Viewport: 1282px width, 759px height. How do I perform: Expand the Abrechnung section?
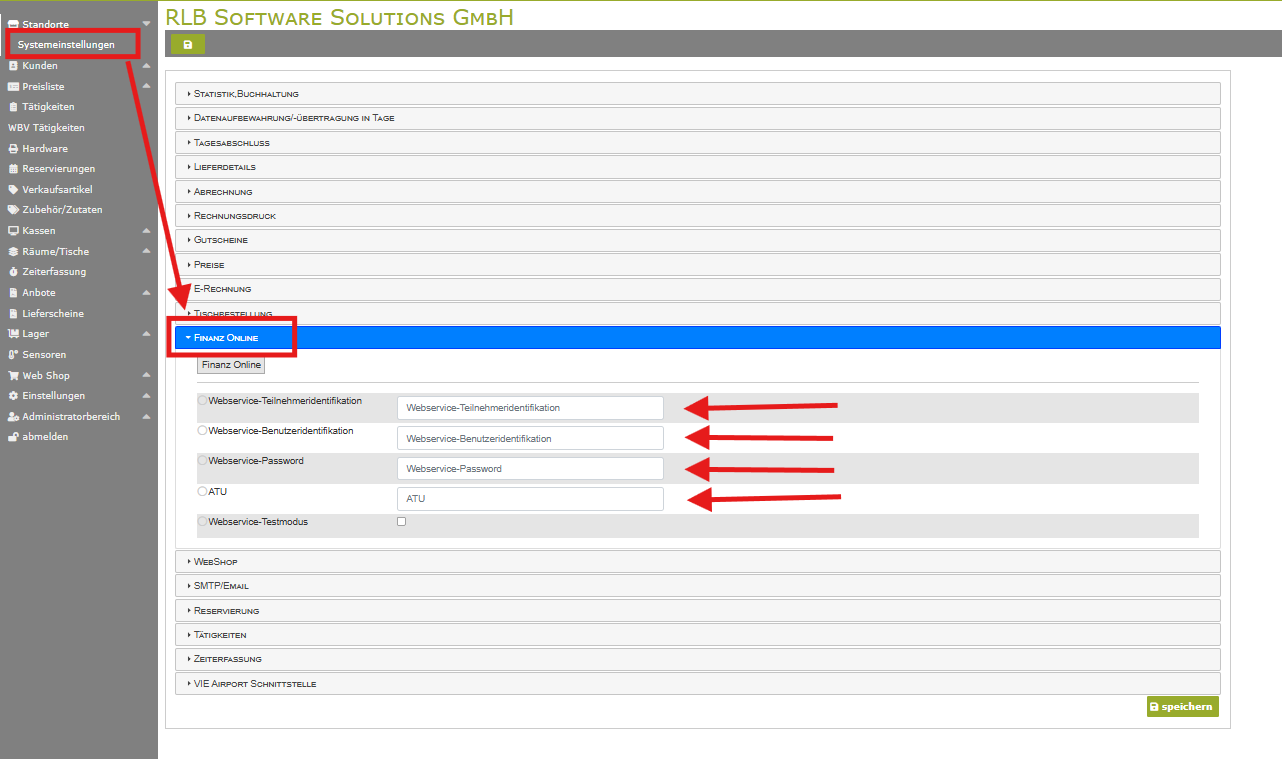pos(698,191)
